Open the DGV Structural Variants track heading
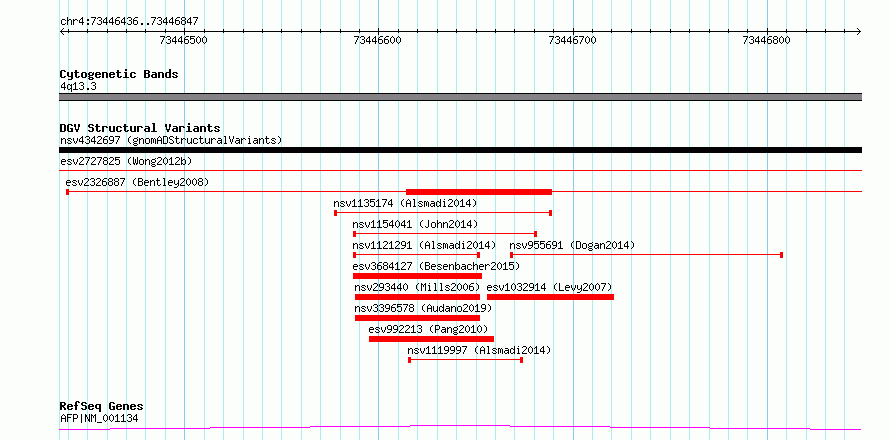This screenshot has height=440, width=890. [x=140, y=128]
